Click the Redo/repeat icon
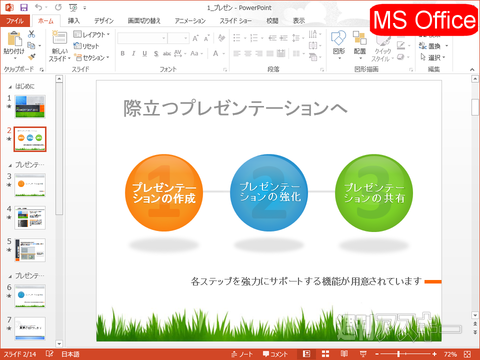The image size is (480, 360). [58, 7]
